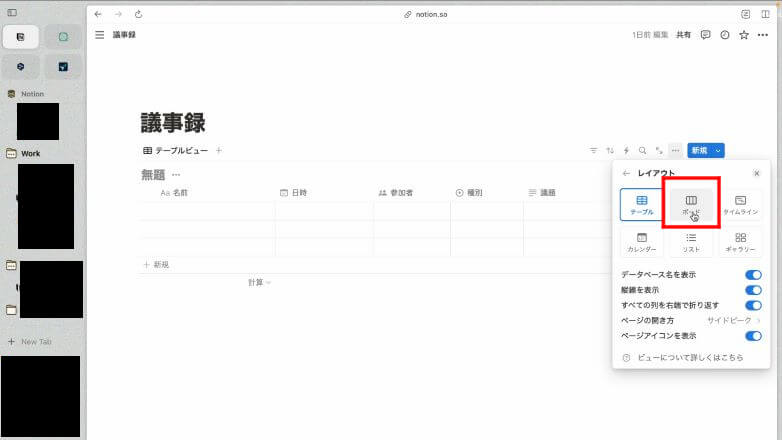Click the 日時 column header

coord(293,193)
